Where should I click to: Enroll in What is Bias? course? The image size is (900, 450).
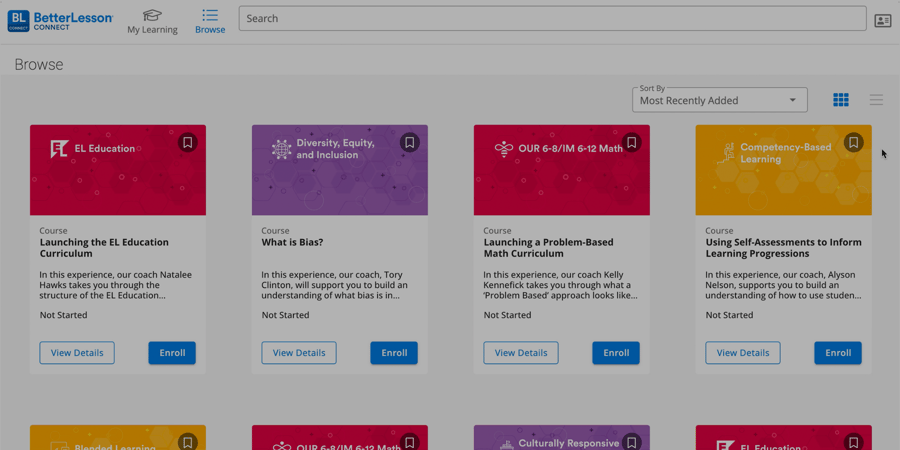pyautogui.click(x=394, y=353)
